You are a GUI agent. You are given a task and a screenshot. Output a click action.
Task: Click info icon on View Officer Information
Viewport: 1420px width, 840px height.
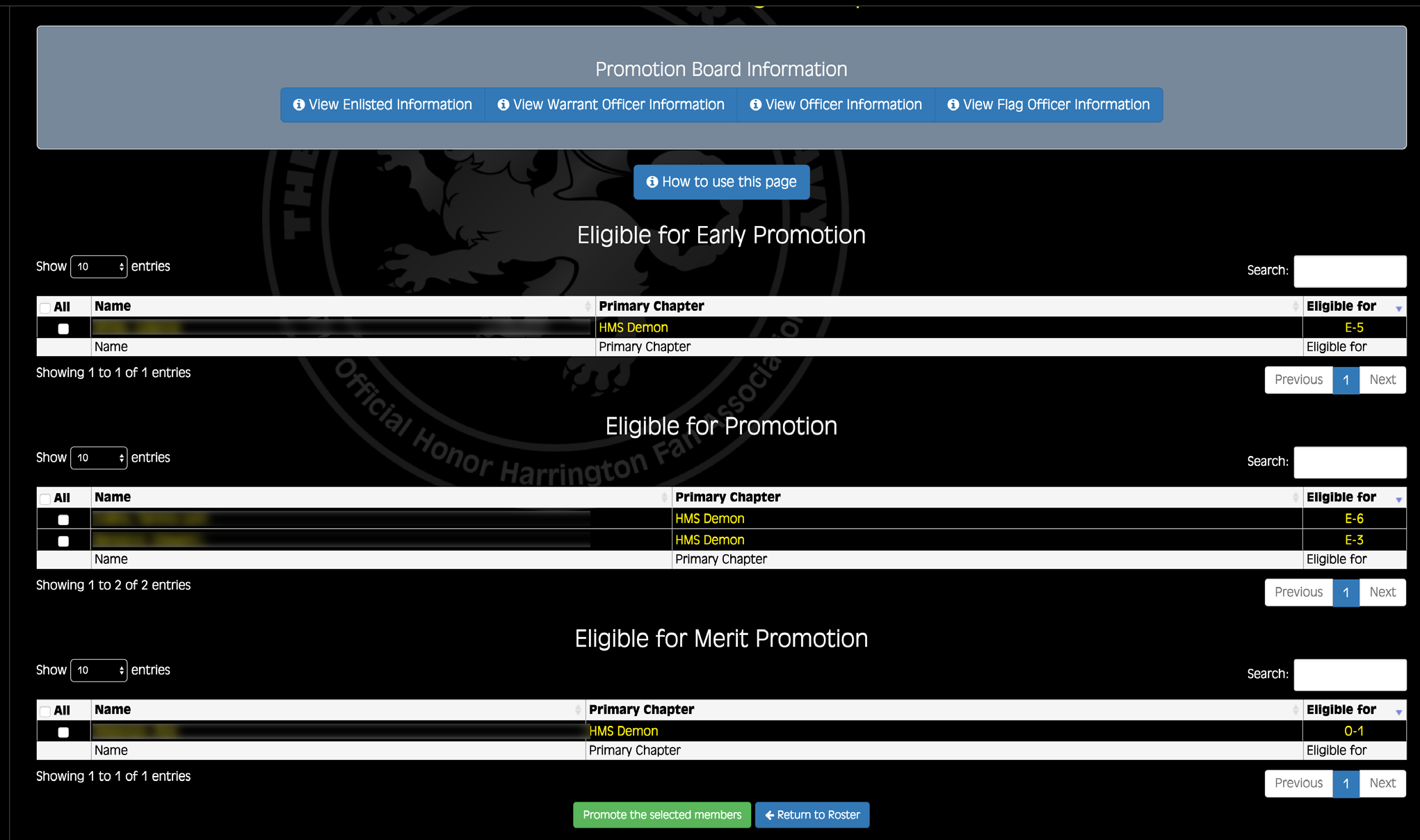click(x=756, y=105)
